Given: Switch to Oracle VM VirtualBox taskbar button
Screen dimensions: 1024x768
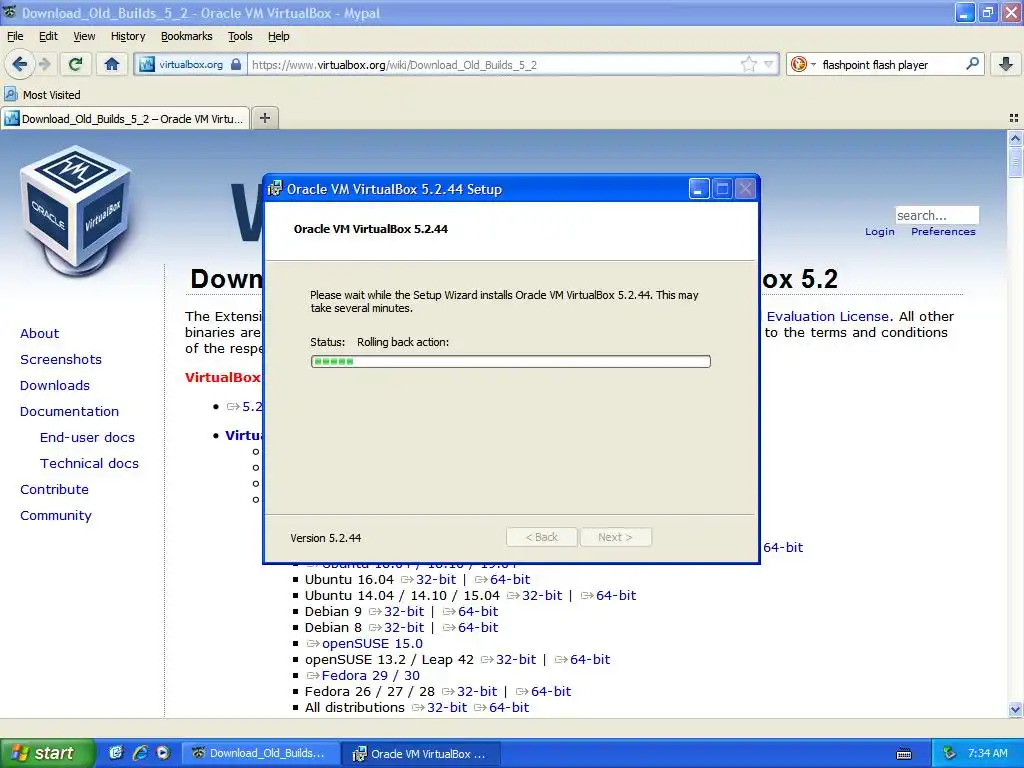Looking at the screenshot, I should tap(422, 754).
